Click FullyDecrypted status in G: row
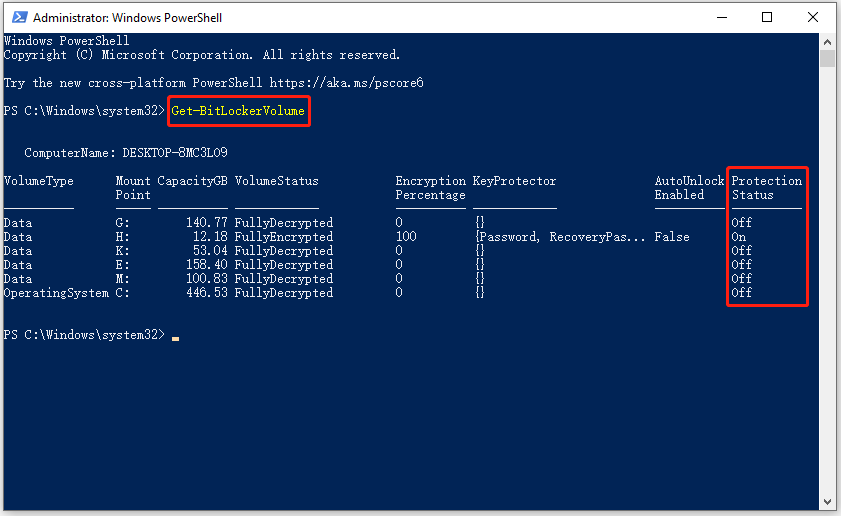The image size is (841, 516). (x=284, y=223)
